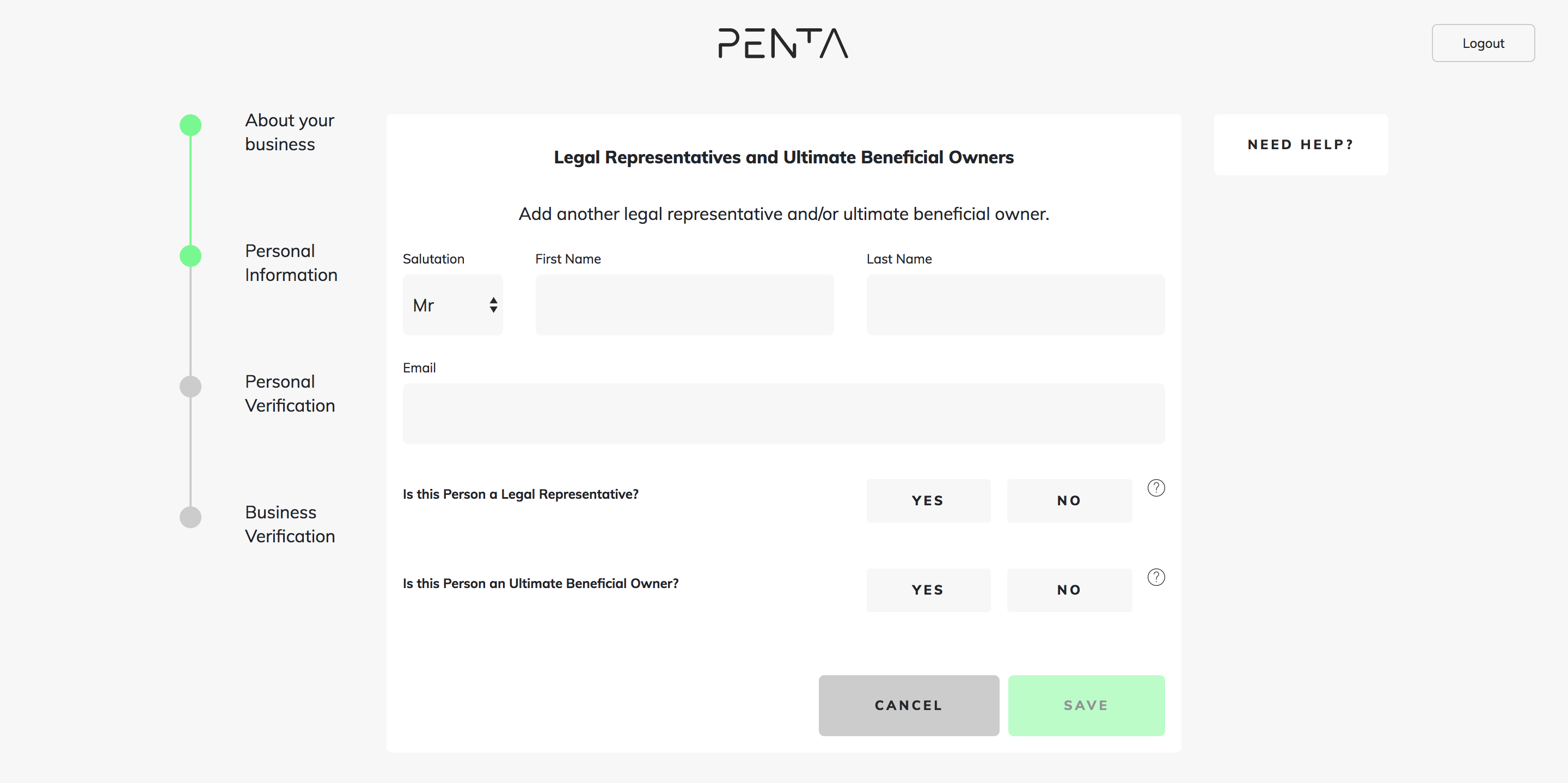
Task: Log out using the Logout button
Action: tap(1483, 43)
